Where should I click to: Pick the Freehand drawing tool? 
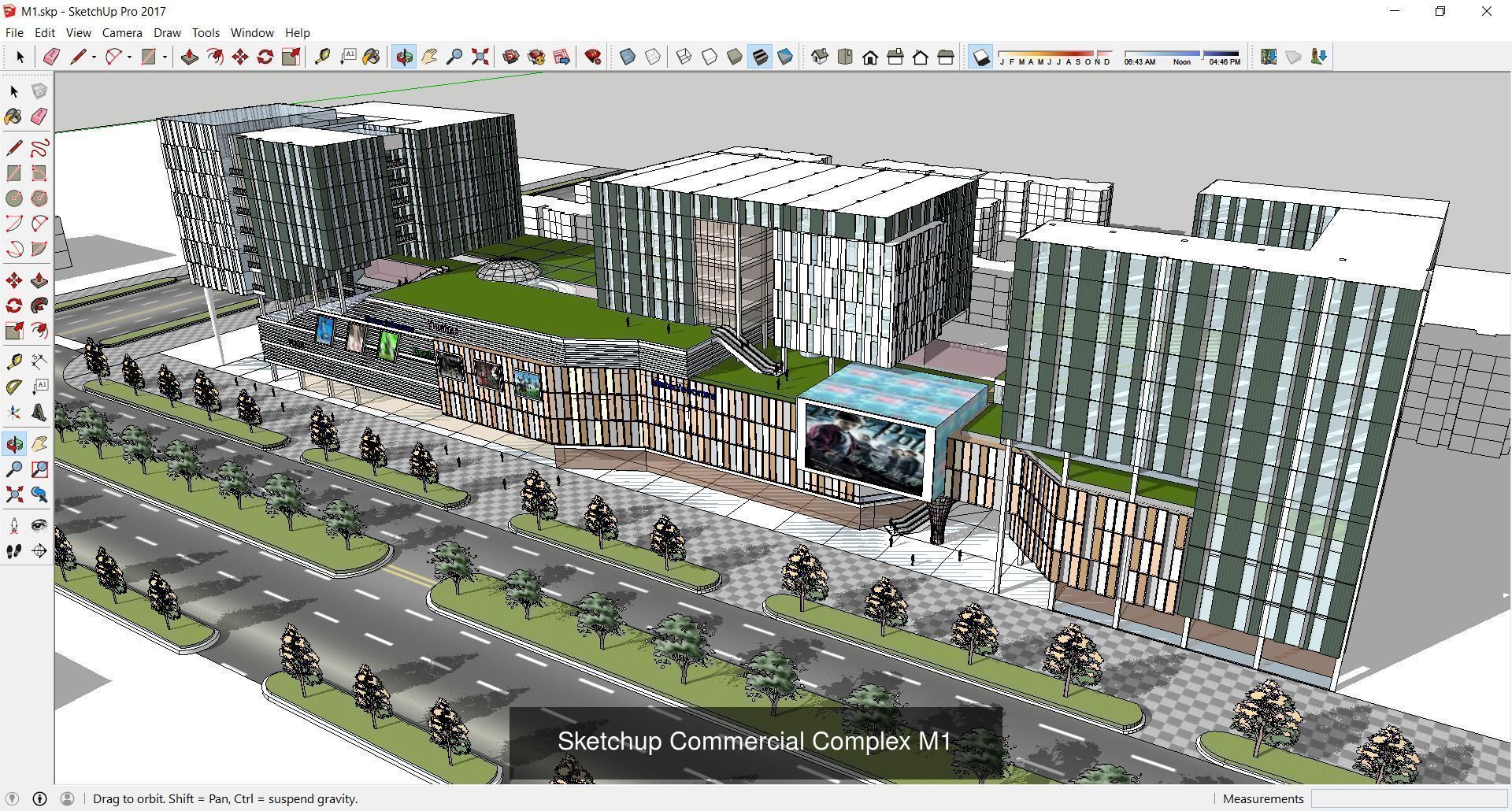click(x=39, y=148)
